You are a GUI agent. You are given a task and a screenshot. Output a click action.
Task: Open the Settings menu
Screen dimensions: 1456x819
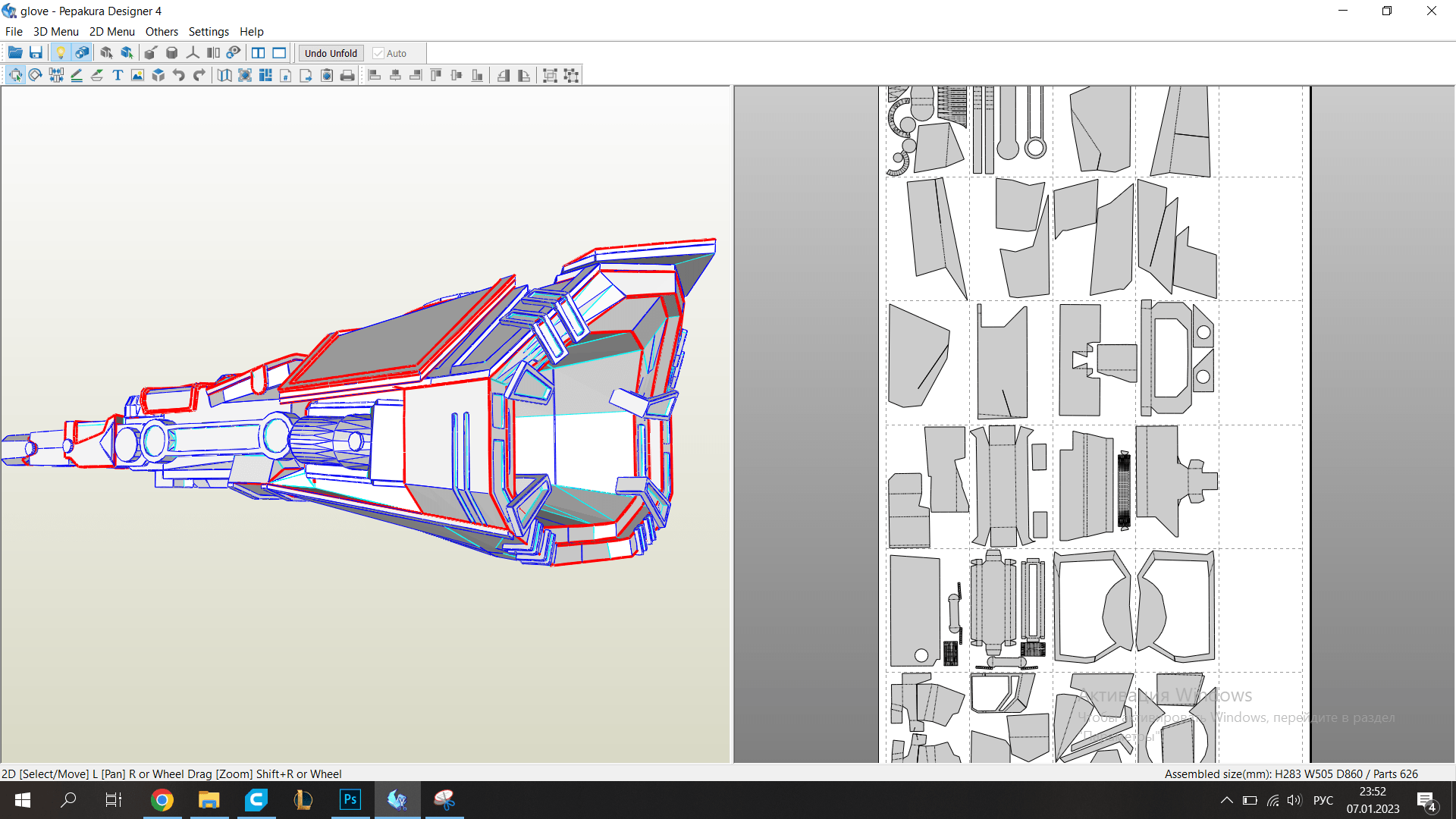(209, 32)
